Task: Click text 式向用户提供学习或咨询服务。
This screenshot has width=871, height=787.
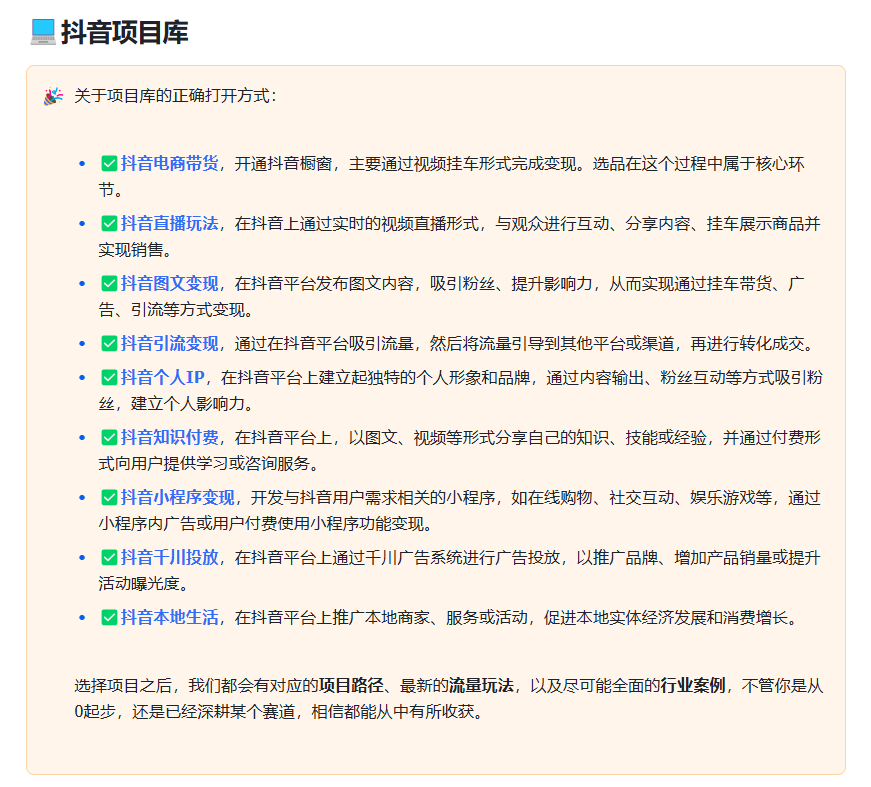Action: click(x=210, y=463)
